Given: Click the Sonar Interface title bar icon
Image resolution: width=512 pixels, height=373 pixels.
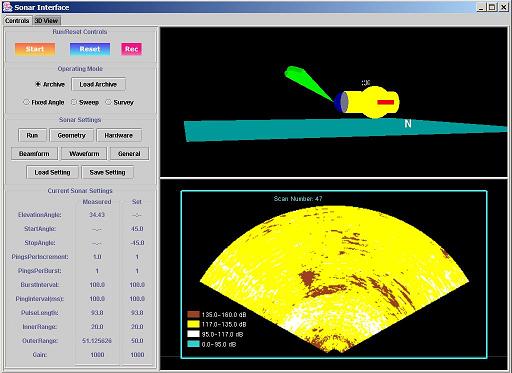Looking at the screenshot, I should (7, 7).
